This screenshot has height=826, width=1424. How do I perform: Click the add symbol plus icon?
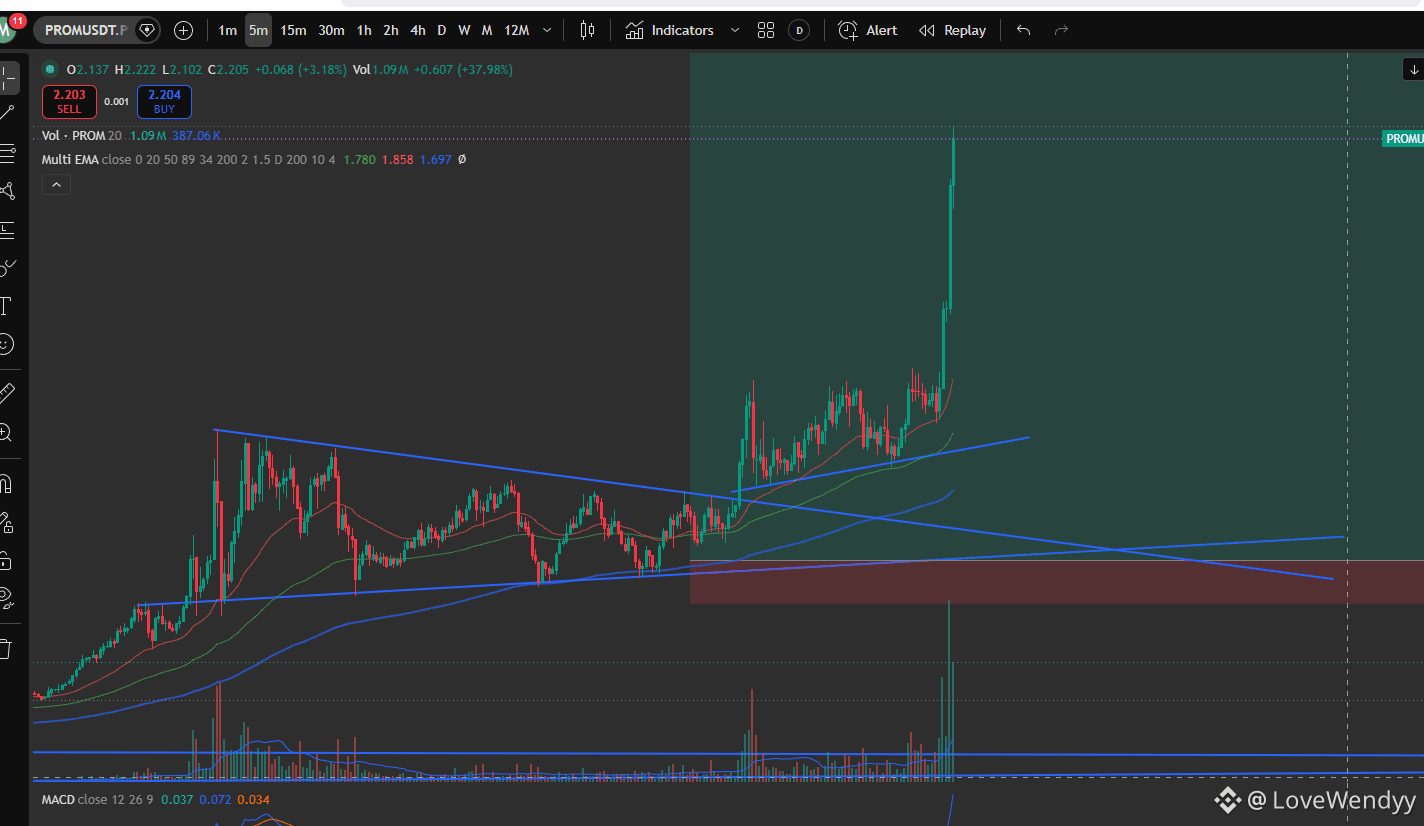coord(183,30)
